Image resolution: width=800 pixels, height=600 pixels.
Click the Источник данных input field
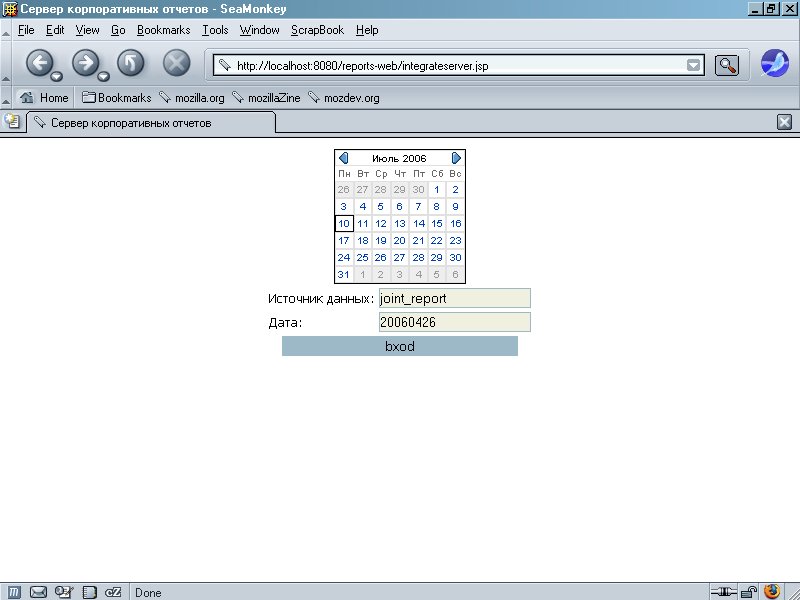pos(455,298)
